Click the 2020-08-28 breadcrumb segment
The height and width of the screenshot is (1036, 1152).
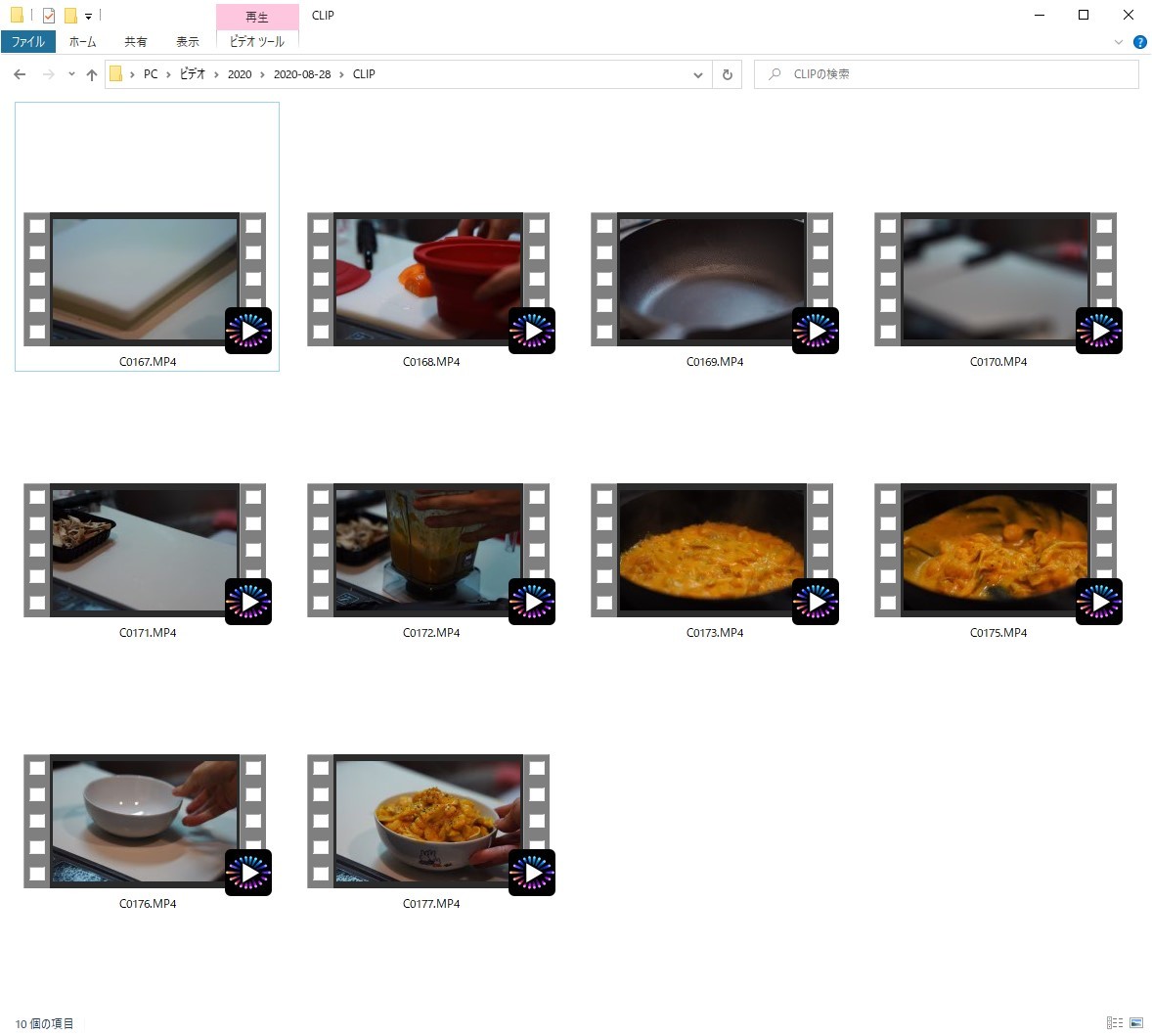302,74
